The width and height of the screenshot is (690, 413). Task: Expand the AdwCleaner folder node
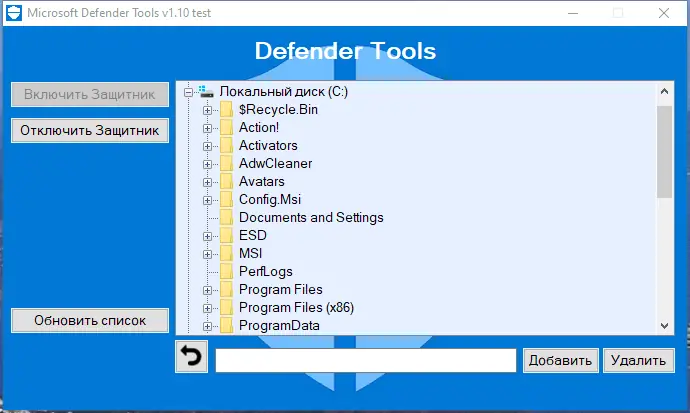[207, 164]
